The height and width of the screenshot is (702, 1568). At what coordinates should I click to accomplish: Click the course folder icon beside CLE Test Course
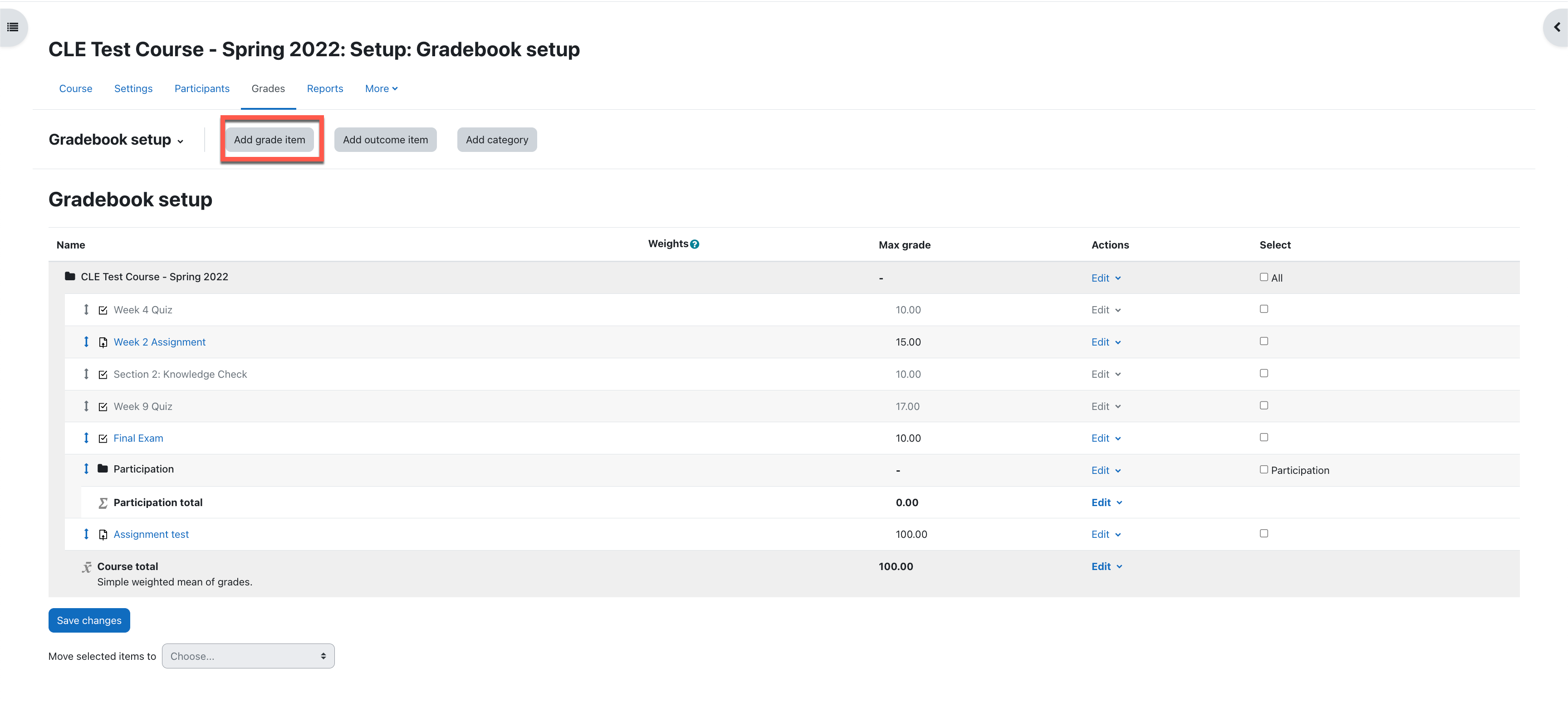tap(70, 276)
